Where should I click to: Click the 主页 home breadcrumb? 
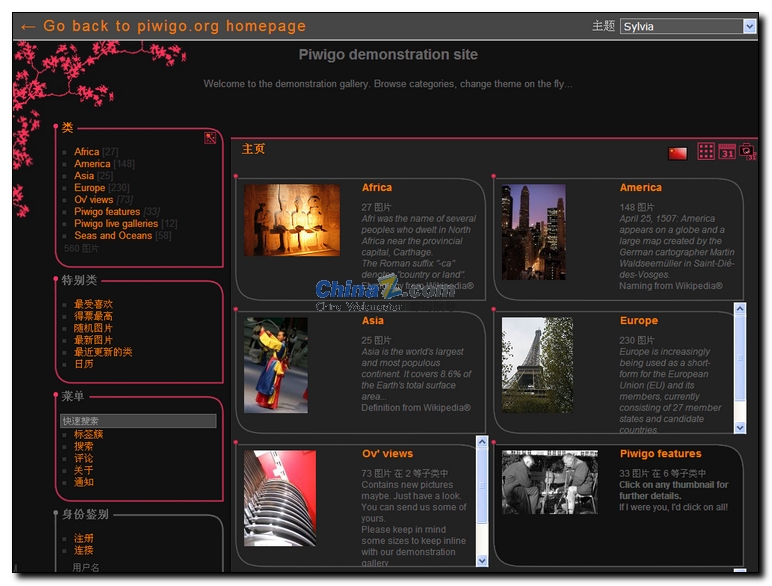(x=253, y=149)
